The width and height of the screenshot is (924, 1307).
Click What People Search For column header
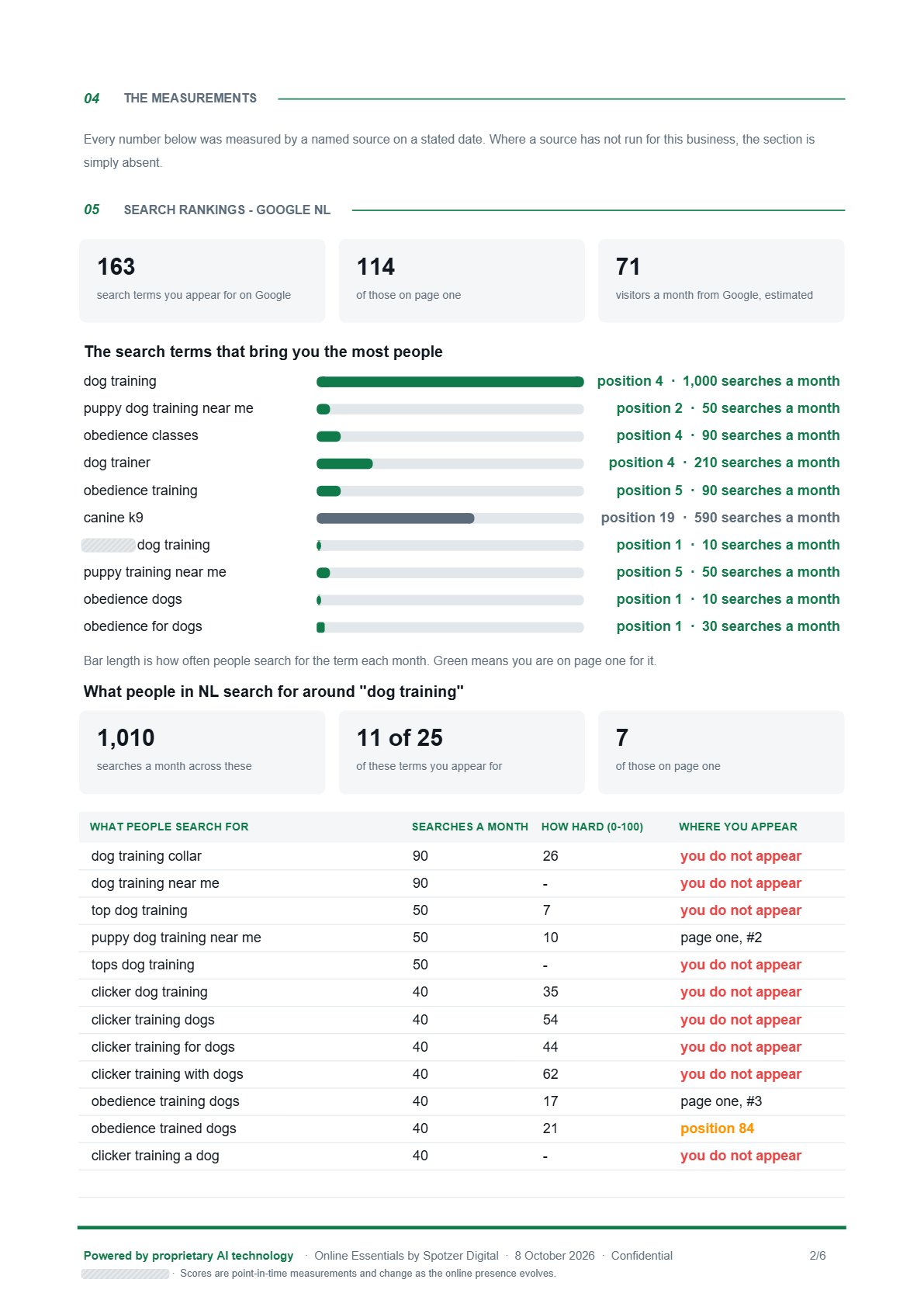(x=169, y=827)
